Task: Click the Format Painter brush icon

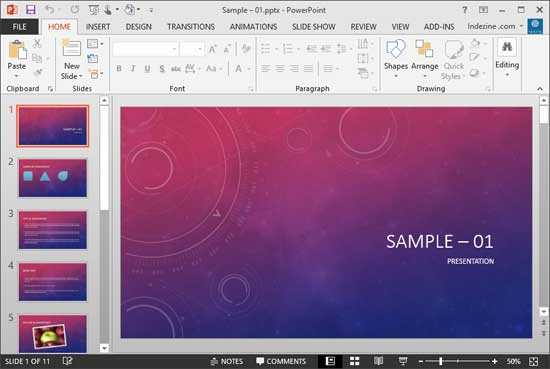Action: [x=38, y=73]
